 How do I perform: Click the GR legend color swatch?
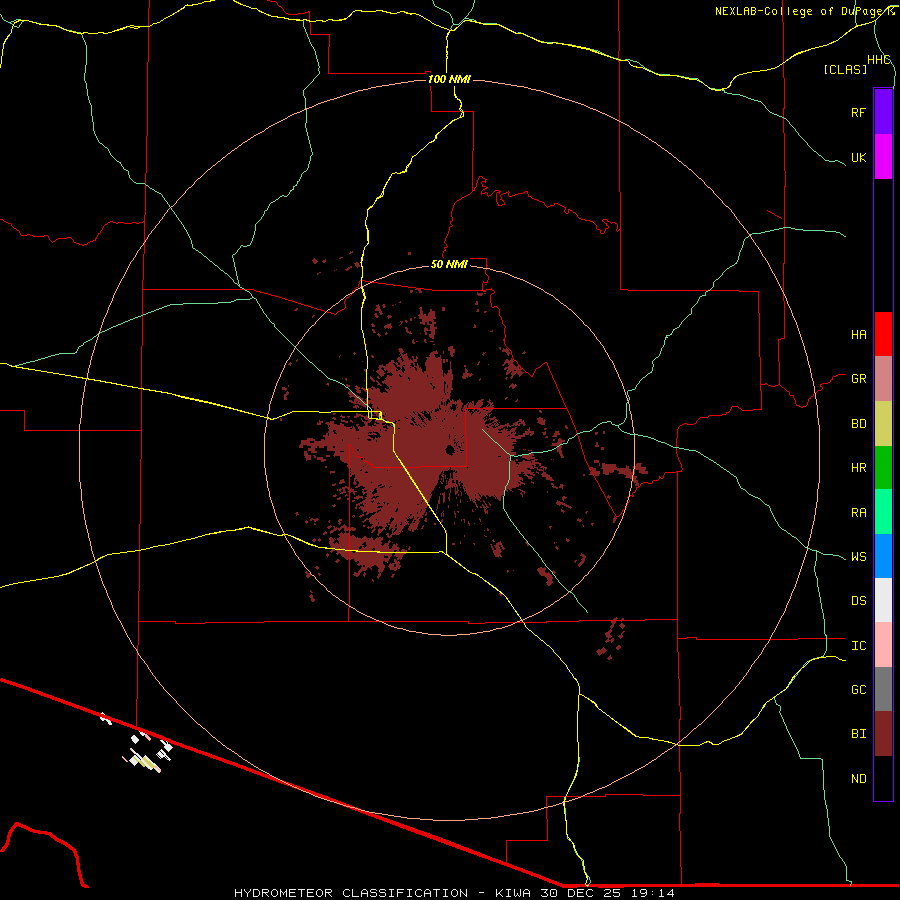point(883,379)
